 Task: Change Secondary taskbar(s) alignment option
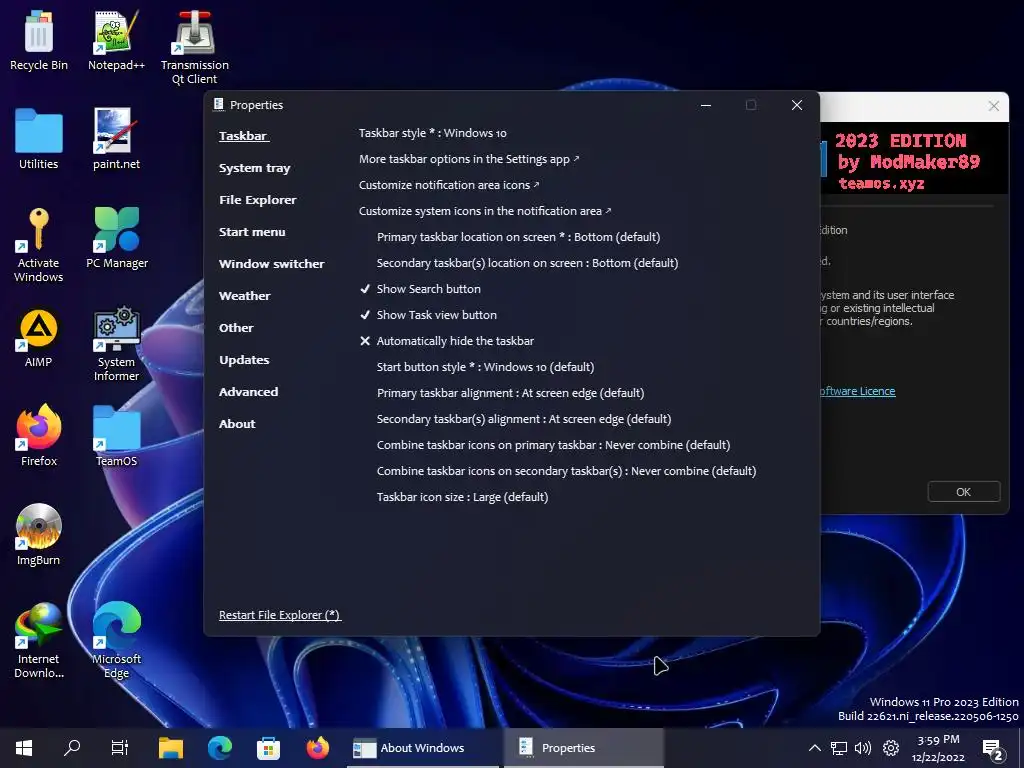(x=524, y=419)
